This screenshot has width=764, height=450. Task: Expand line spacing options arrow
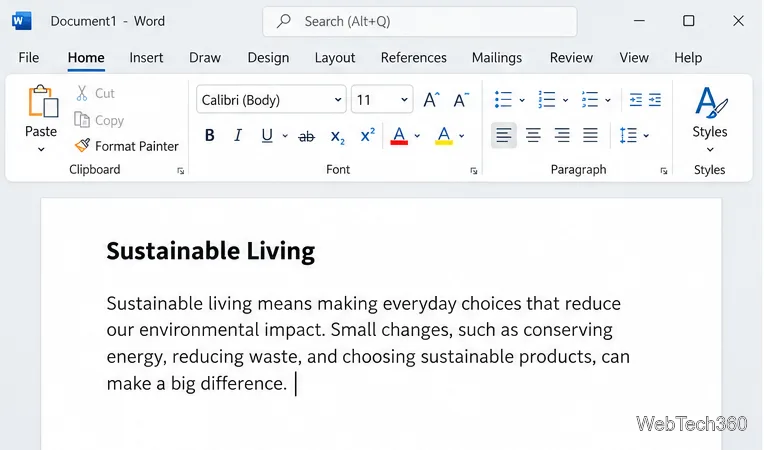point(646,136)
